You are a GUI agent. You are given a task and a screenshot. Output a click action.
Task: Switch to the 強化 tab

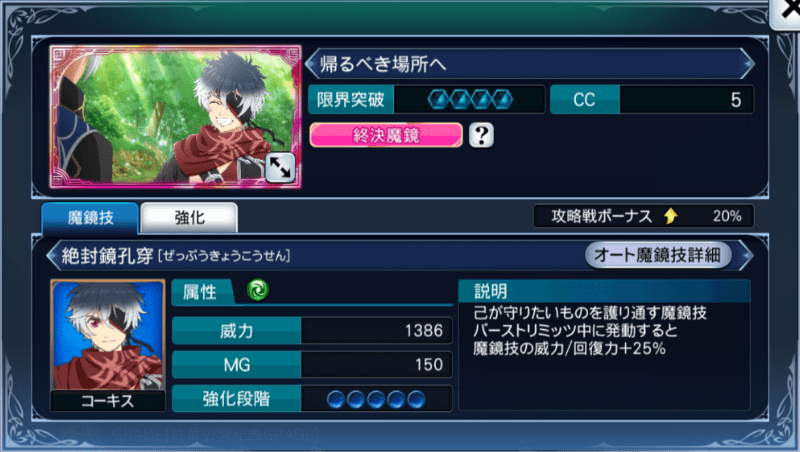[189, 218]
